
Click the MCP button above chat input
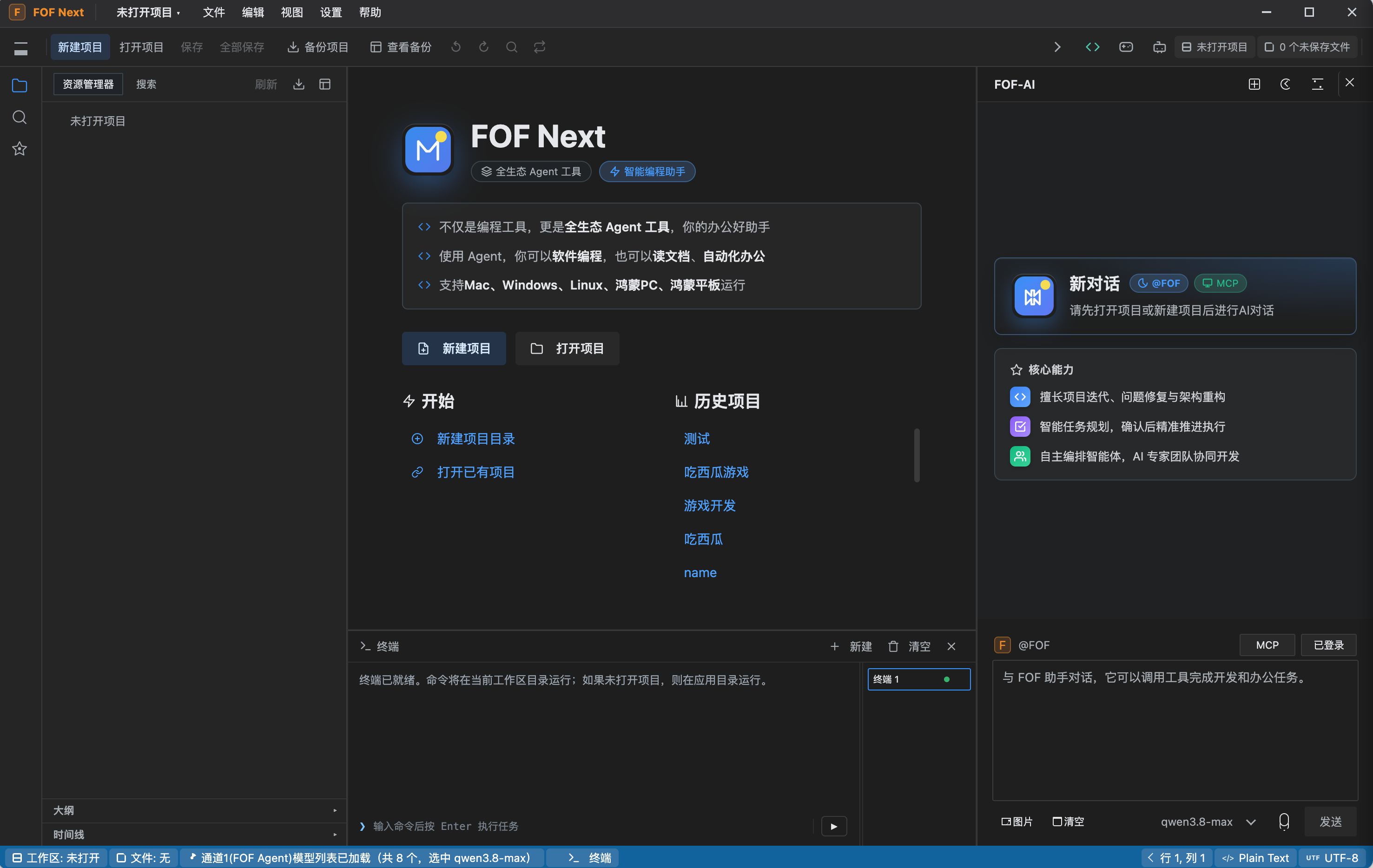pos(1267,644)
